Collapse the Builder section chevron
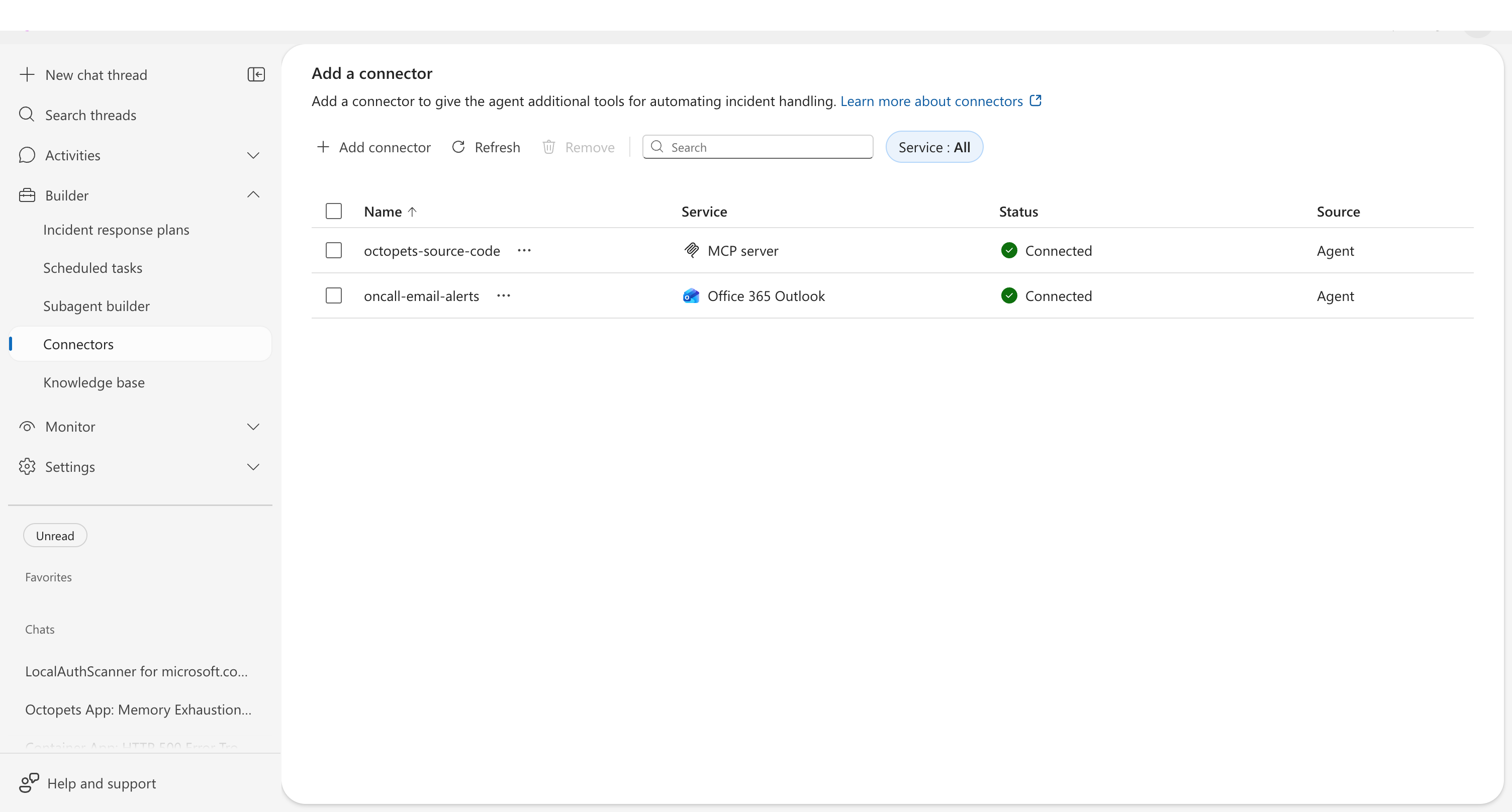The image size is (1512, 812). coord(253,195)
